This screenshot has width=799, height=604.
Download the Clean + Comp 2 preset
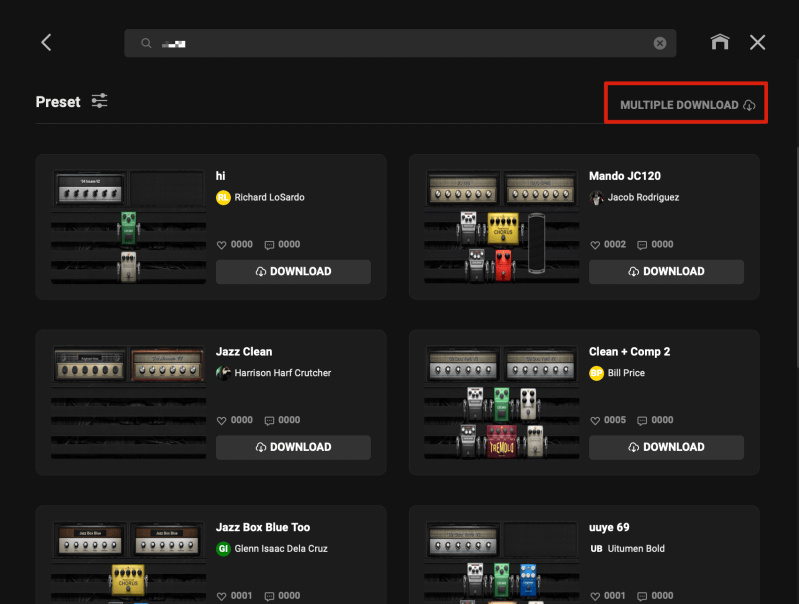[x=666, y=447]
